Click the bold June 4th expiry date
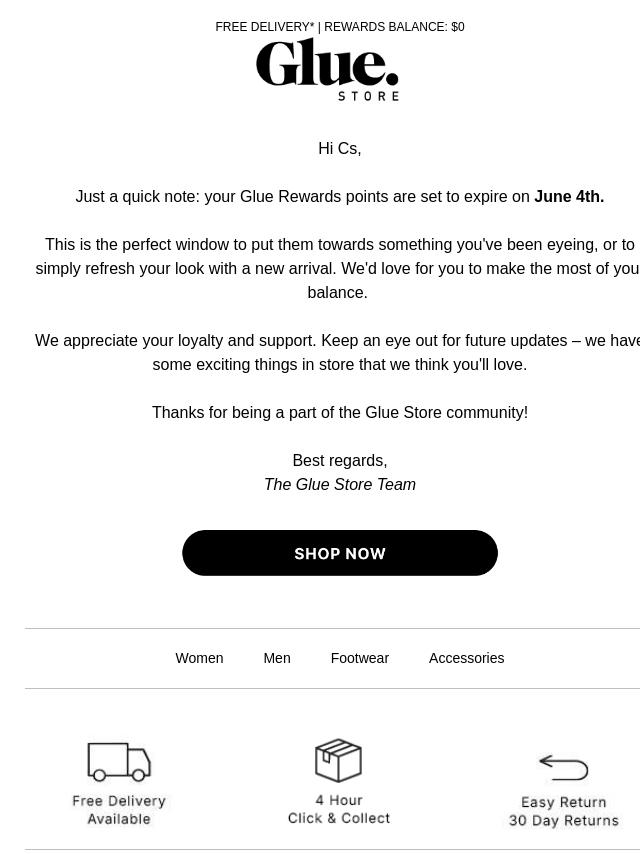Screen dimensions: 640x854 click(x=569, y=197)
